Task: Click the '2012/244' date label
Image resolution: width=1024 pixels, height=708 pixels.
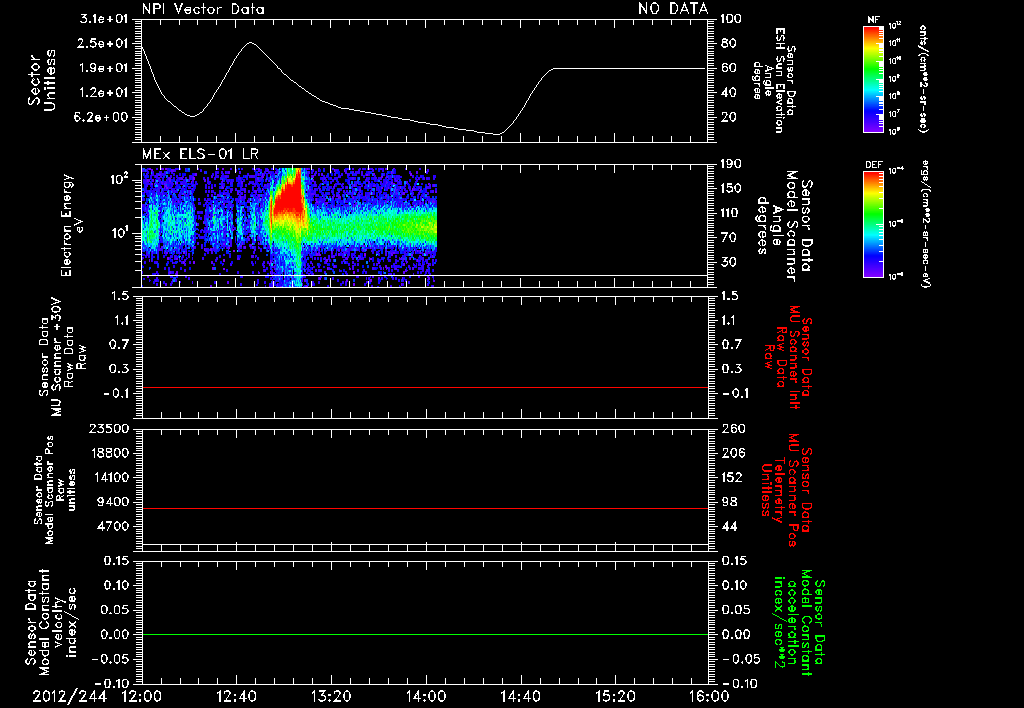Action: (70, 697)
